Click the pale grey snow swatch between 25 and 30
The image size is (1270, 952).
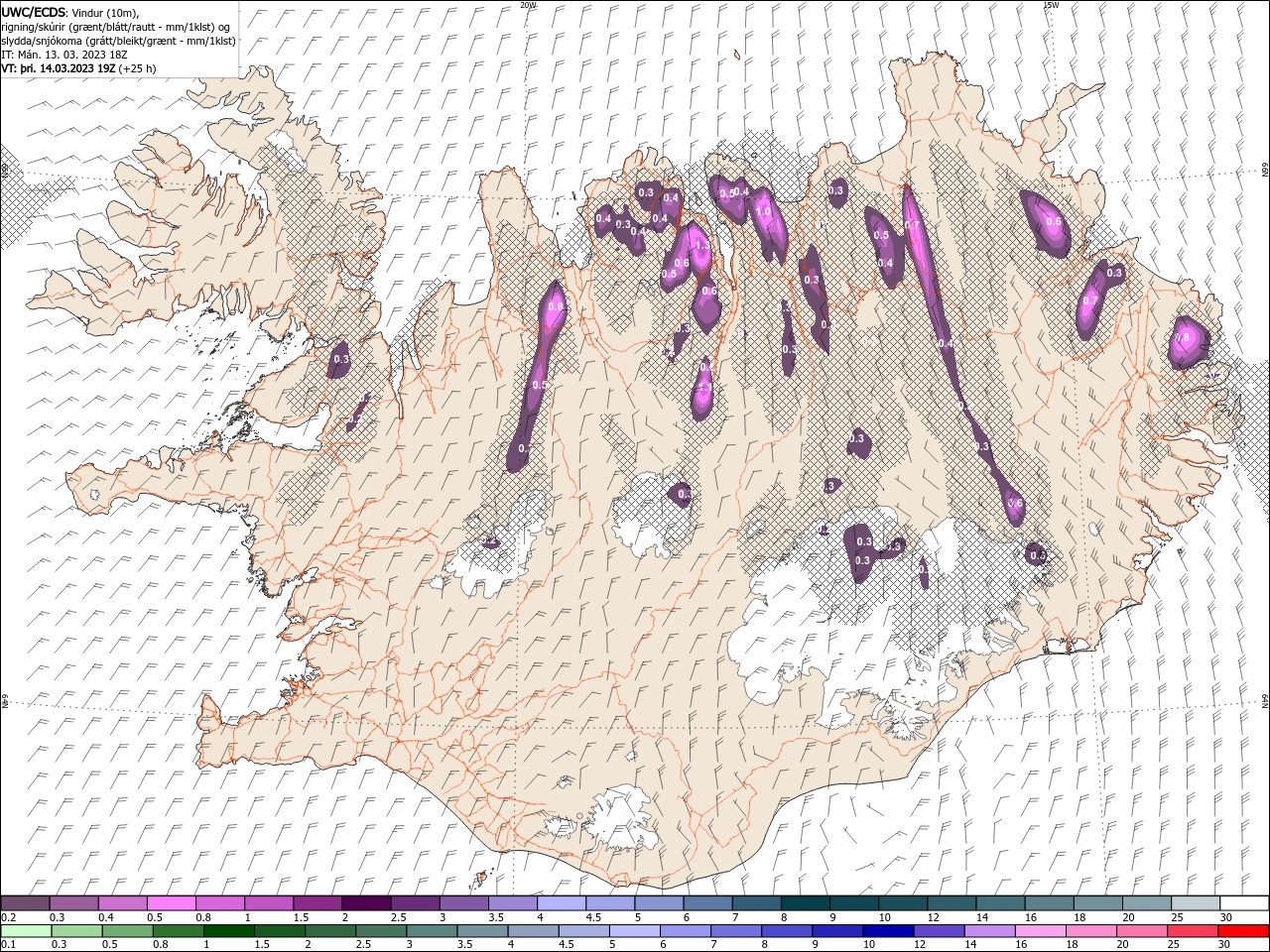pos(1195,903)
